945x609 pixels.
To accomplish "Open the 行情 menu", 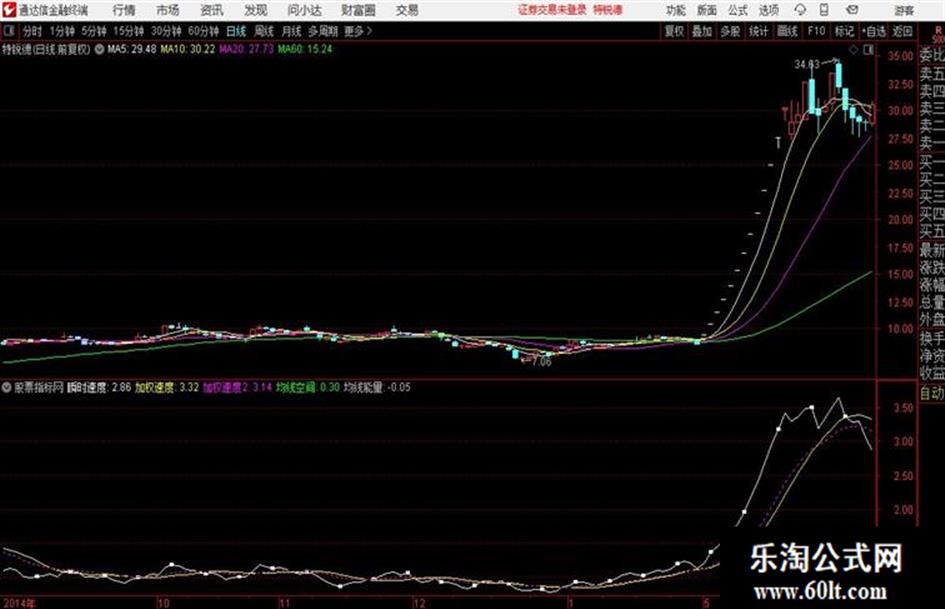I will click(124, 10).
